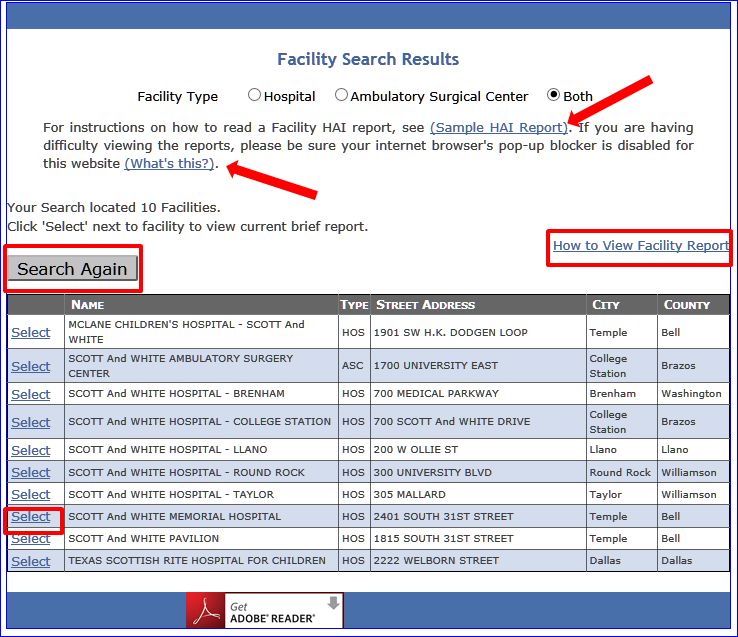Viewport: 738px width, 637px height.
Task: Open the Sample HAI Report link
Action: click(x=498, y=128)
